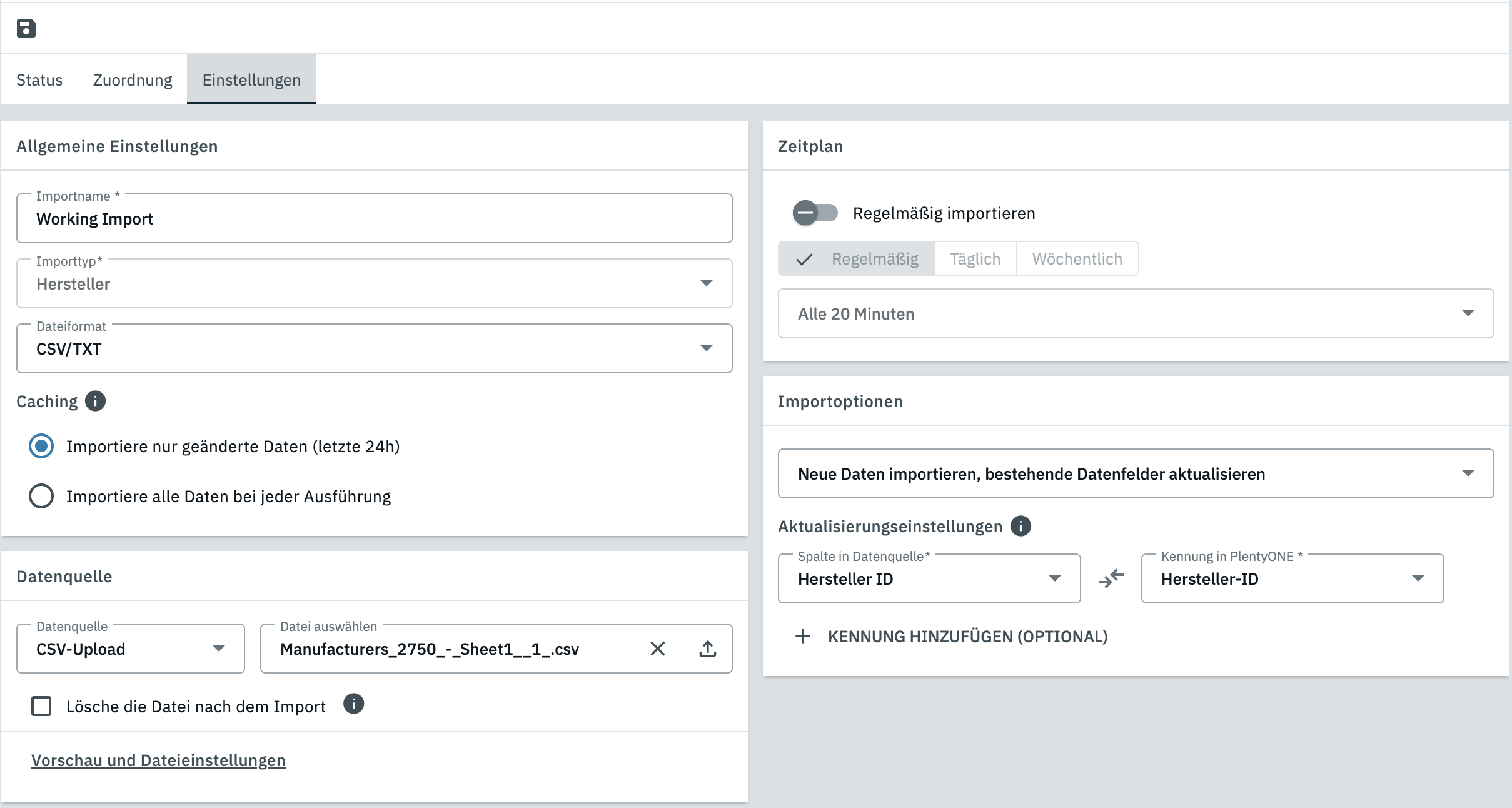Click the Importname text field

[x=374, y=219]
